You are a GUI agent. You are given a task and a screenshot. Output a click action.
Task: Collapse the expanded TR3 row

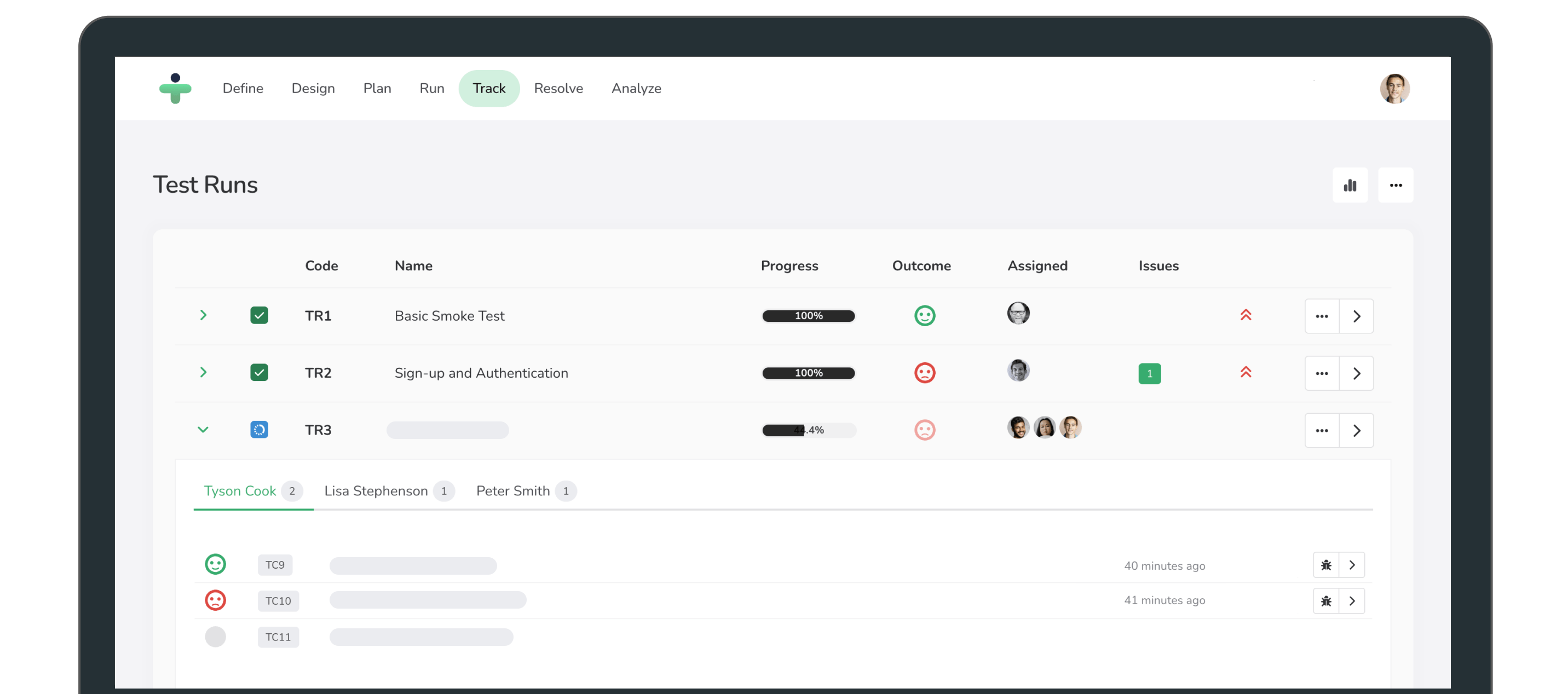click(203, 430)
